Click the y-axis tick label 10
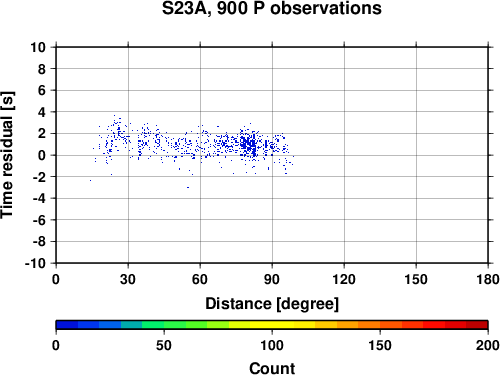This screenshot has width=500, height=375. pos(38,47)
